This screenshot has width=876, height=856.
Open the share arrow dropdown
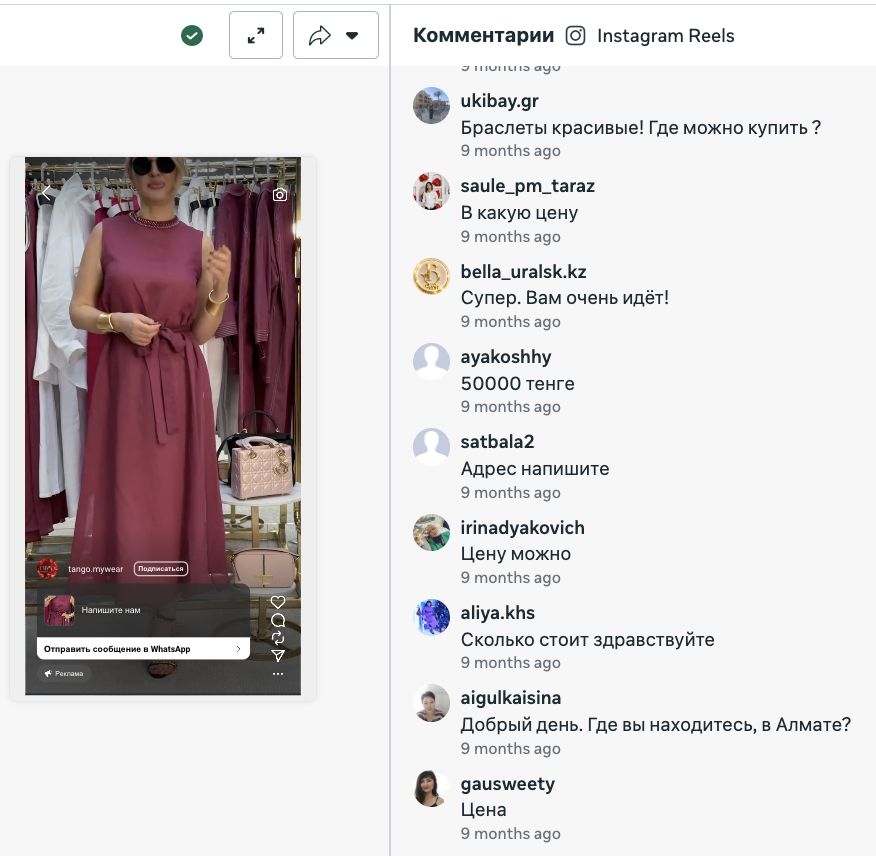pos(335,36)
